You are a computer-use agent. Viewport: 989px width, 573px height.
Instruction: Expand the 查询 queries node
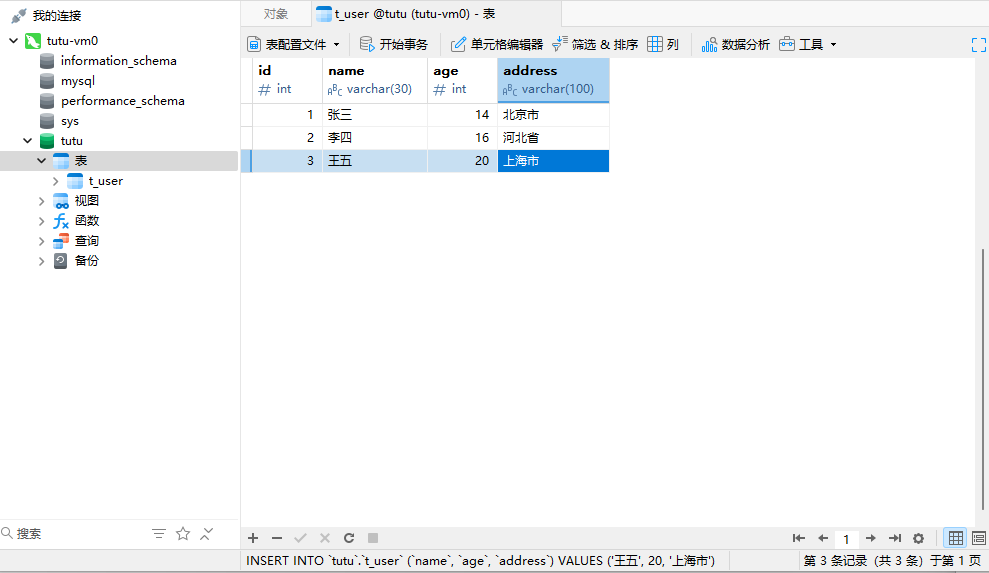click(41, 241)
